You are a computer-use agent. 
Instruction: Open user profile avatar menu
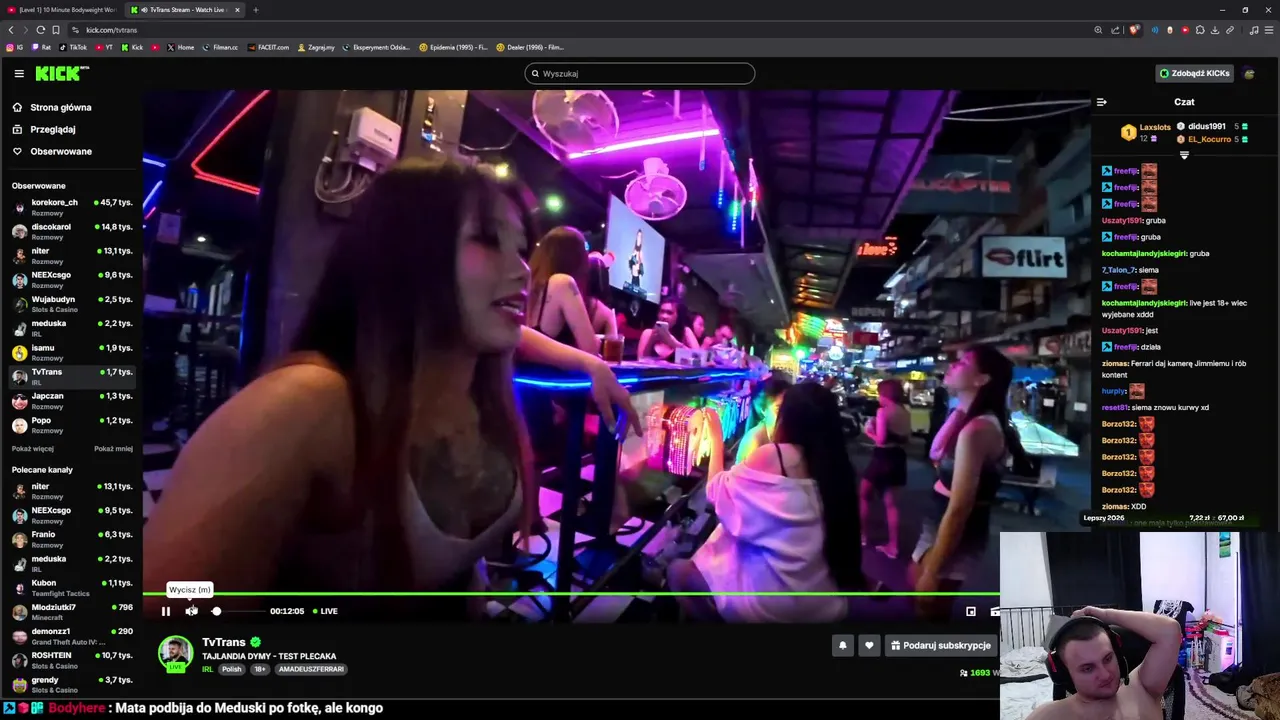click(1249, 73)
